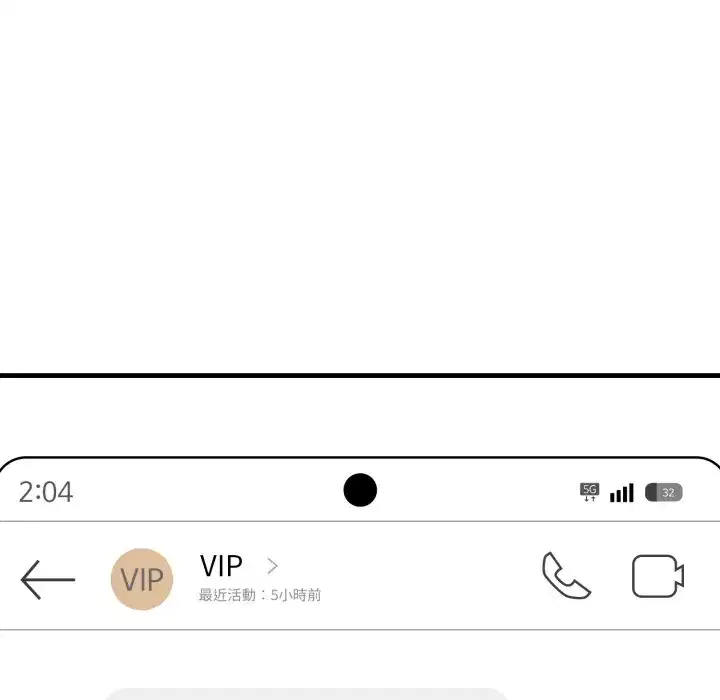Image resolution: width=720 pixels, height=700 pixels.
Task: Click the camcorder icon in the chat header
Action: (x=658, y=576)
